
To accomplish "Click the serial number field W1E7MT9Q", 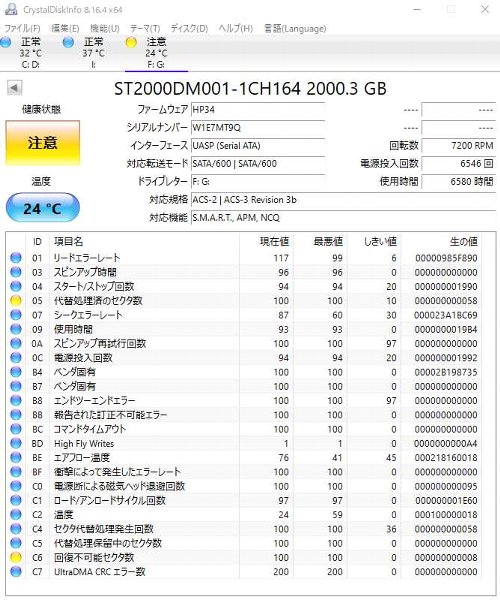I will (258, 127).
